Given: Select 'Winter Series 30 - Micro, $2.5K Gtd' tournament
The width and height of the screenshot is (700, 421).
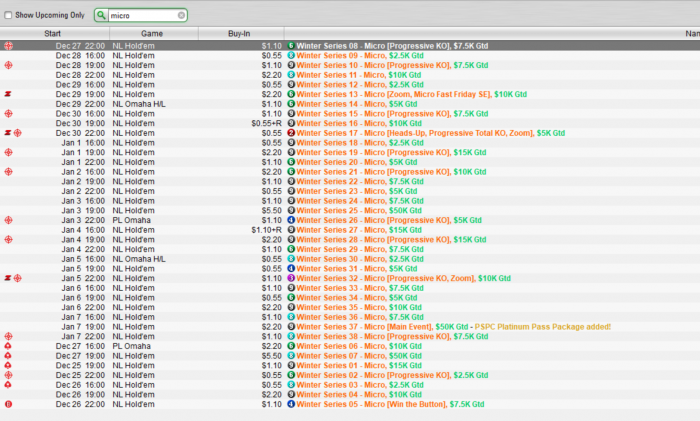Looking at the screenshot, I should coord(360,259).
